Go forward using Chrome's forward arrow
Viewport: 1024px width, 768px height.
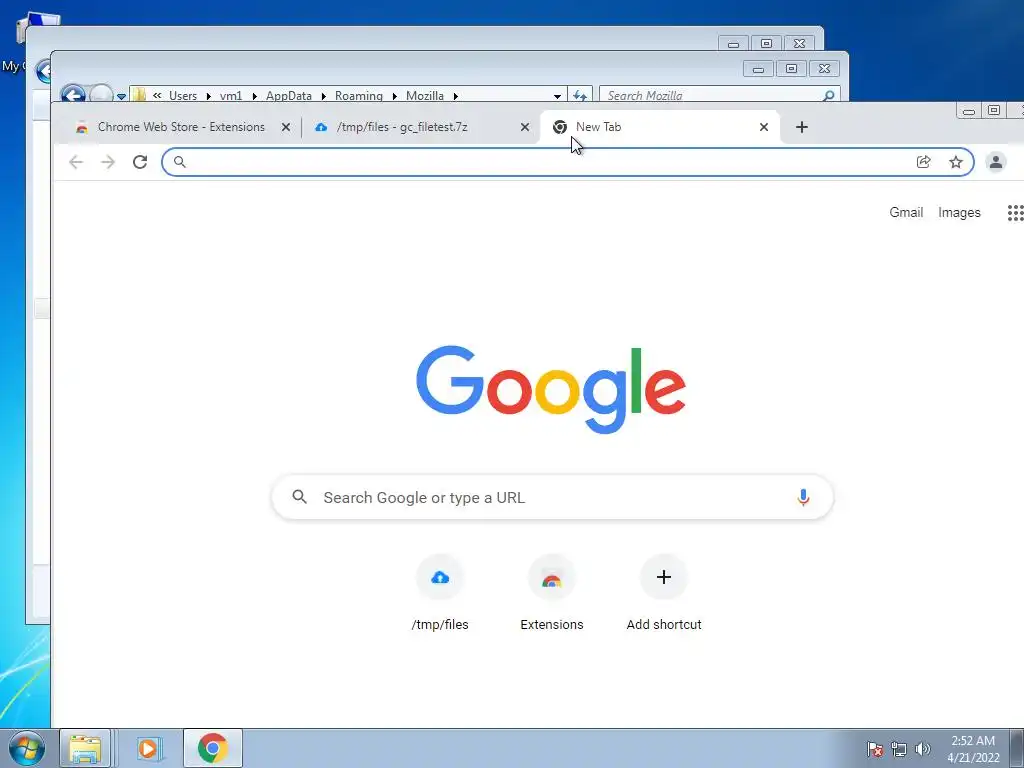[x=108, y=162]
